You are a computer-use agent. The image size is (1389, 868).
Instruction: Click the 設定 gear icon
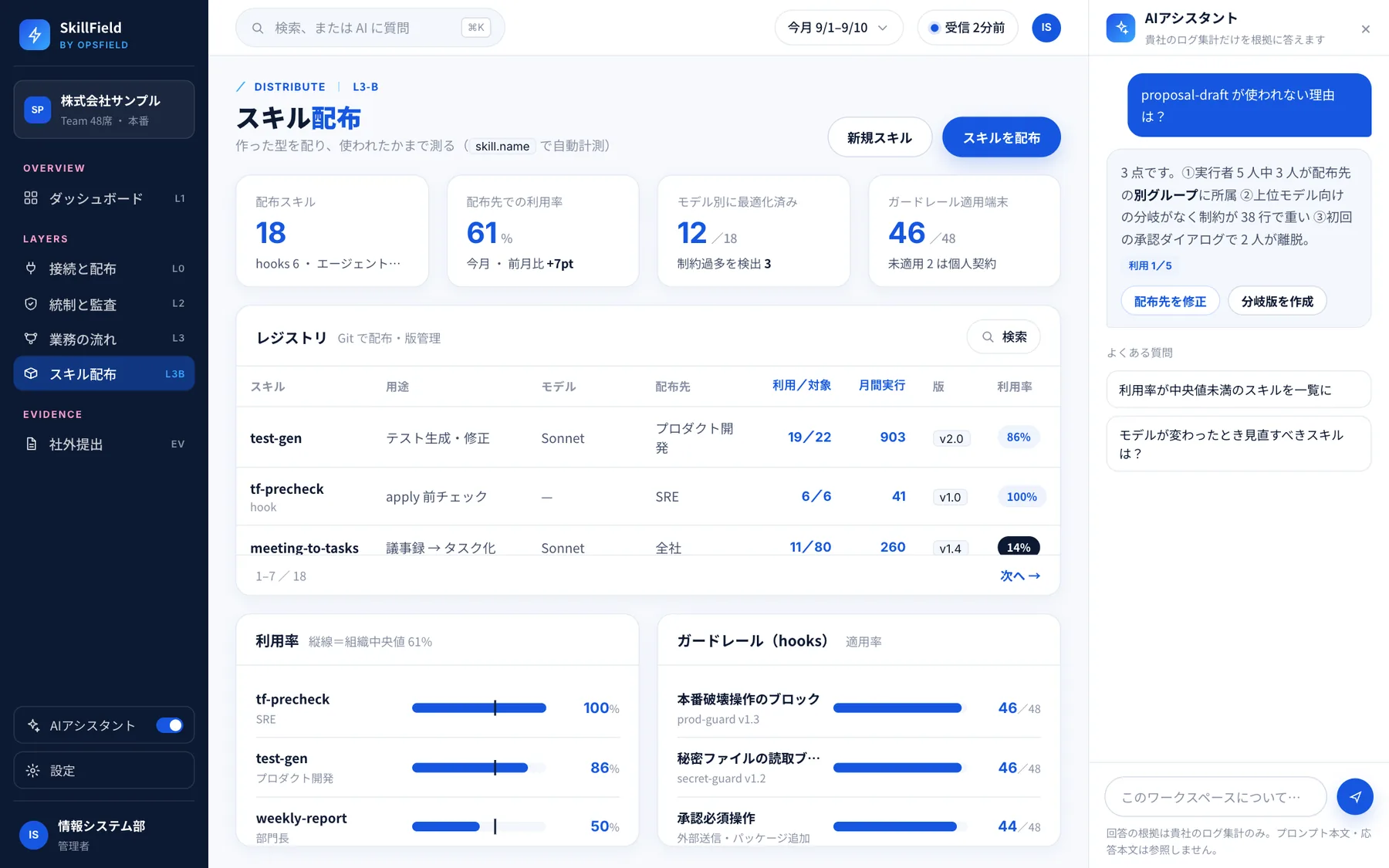coord(33,770)
